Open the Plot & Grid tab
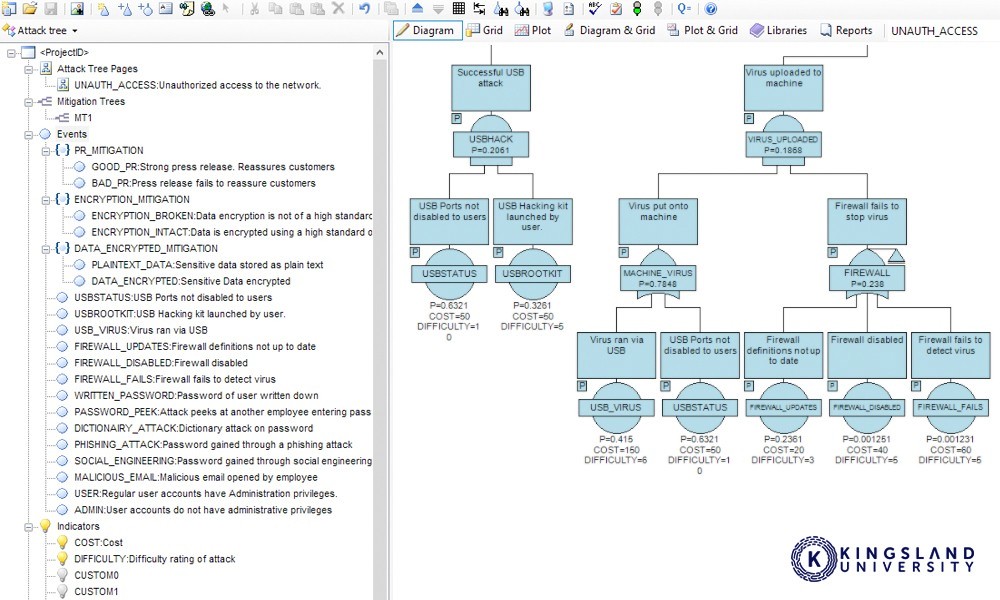This screenshot has width=1000, height=600. (x=703, y=30)
